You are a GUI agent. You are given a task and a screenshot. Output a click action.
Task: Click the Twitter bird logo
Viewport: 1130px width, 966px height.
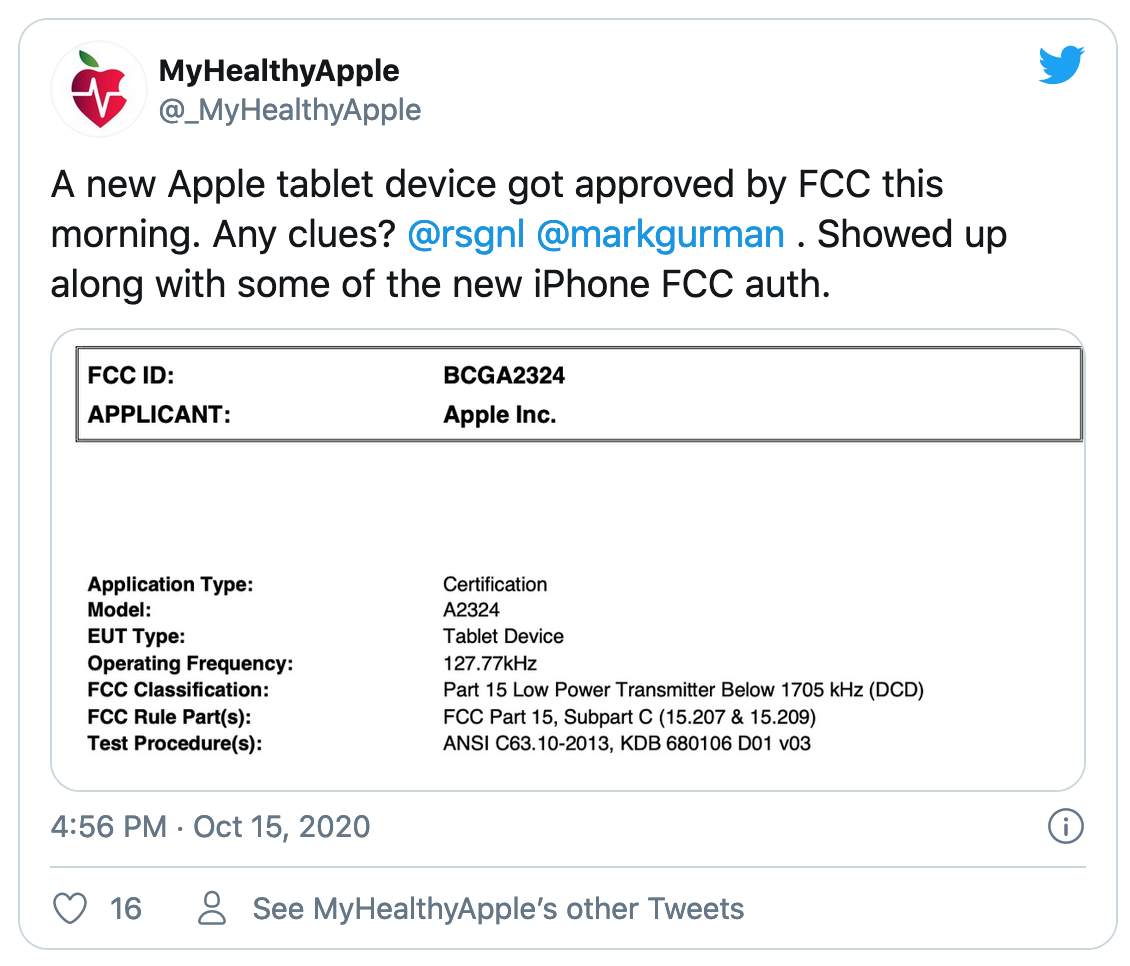tap(1062, 65)
